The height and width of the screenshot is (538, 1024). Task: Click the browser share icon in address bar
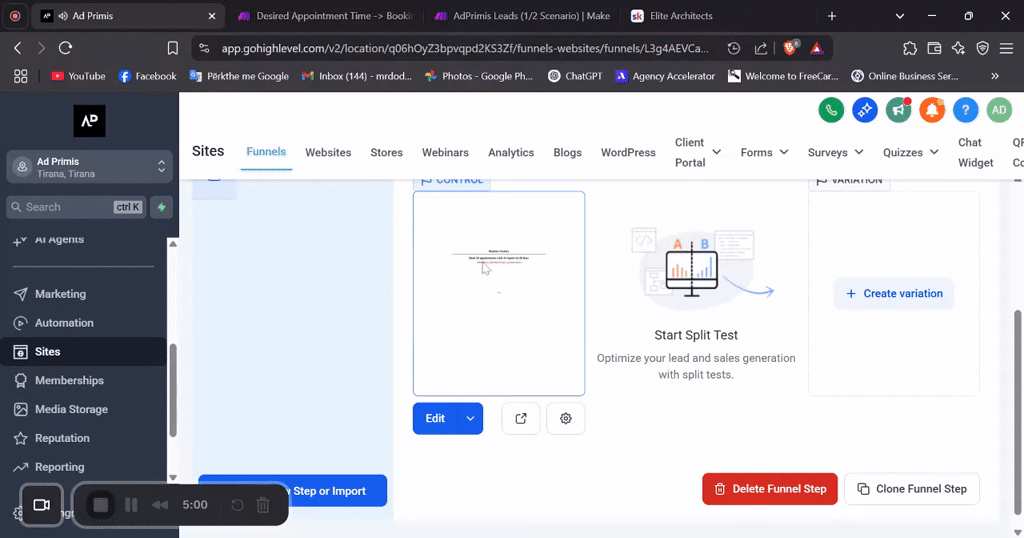pos(761,48)
